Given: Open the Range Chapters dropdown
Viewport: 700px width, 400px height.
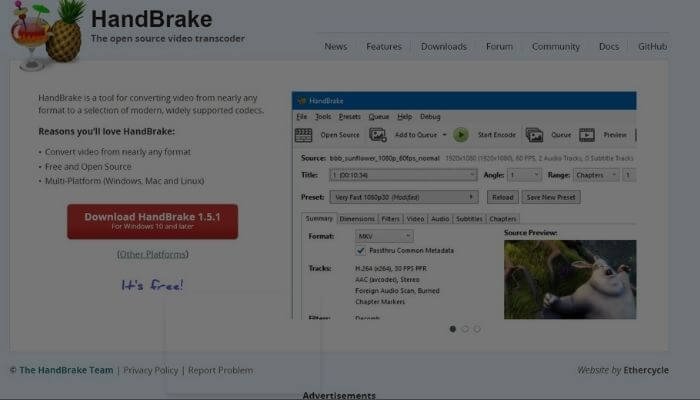Looking at the screenshot, I should click(x=596, y=175).
